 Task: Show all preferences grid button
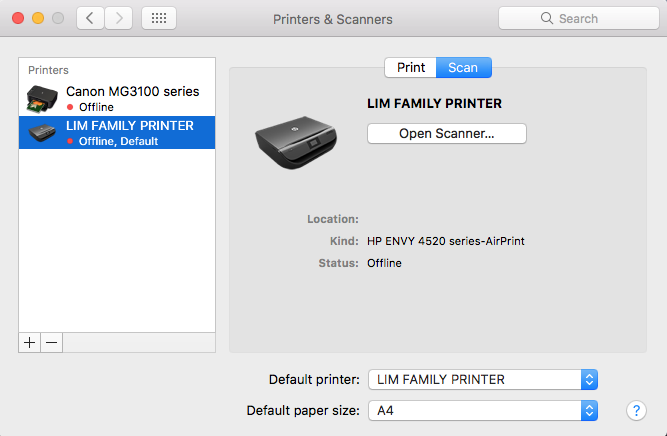(159, 19)
